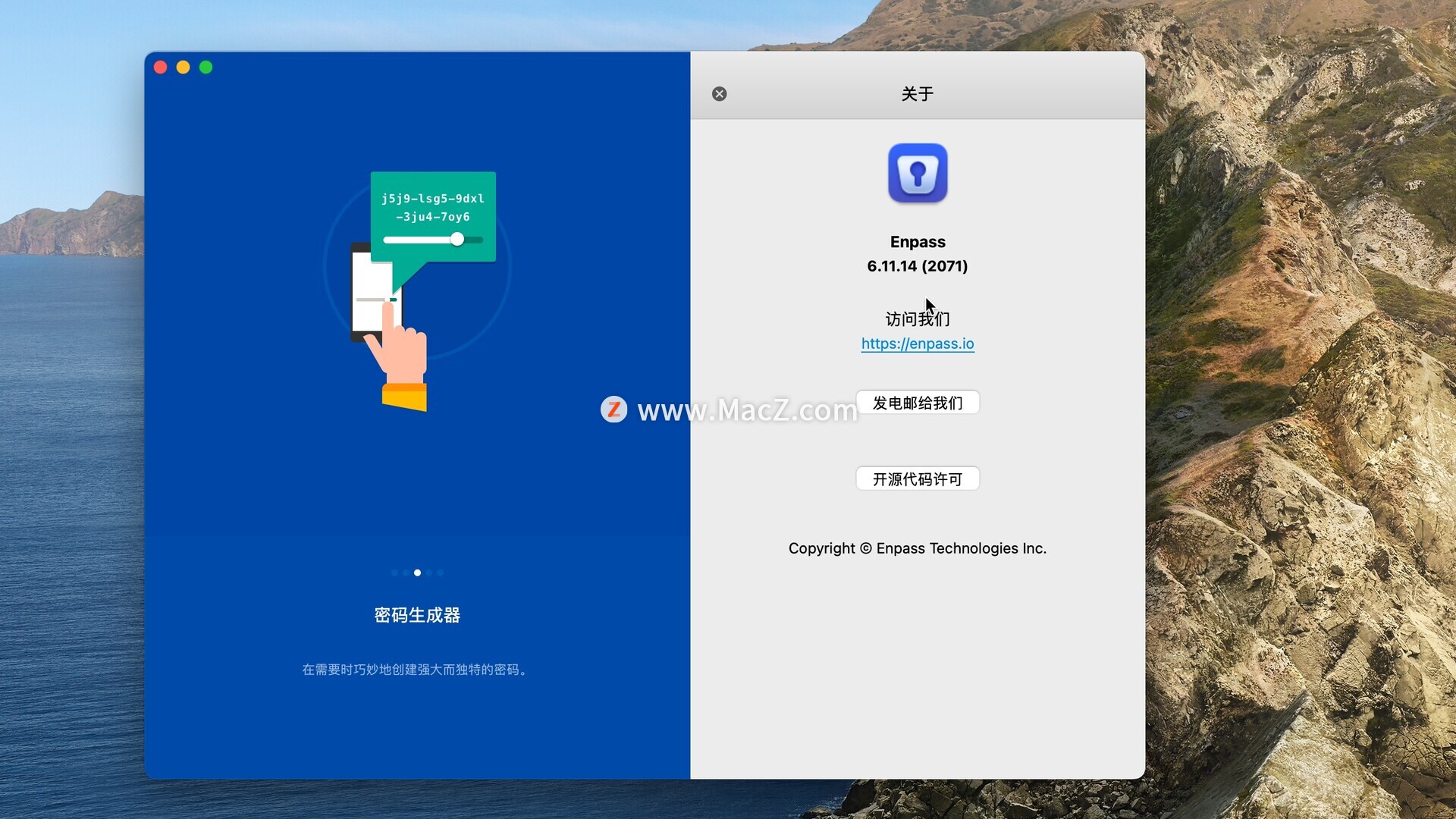Click the 密码生成器 heading
Viewport: 1456px width, 819px height.
(x=417, y=615)
